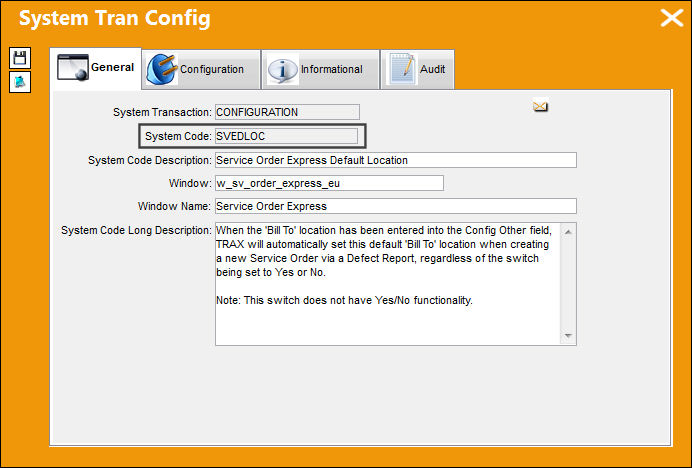Click the Window field w_sv_order_express_eu
The image size is (692, 468).
pyautogui.click(x=329, y=183)
